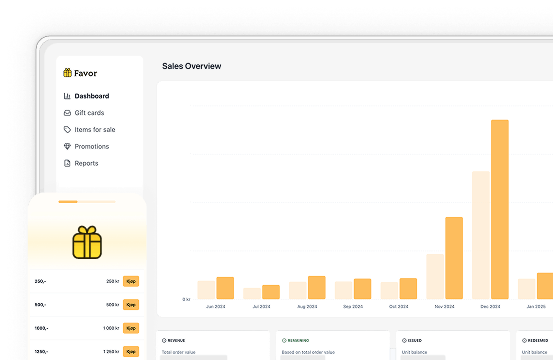Click the Jul 2024 axis label

261,306
